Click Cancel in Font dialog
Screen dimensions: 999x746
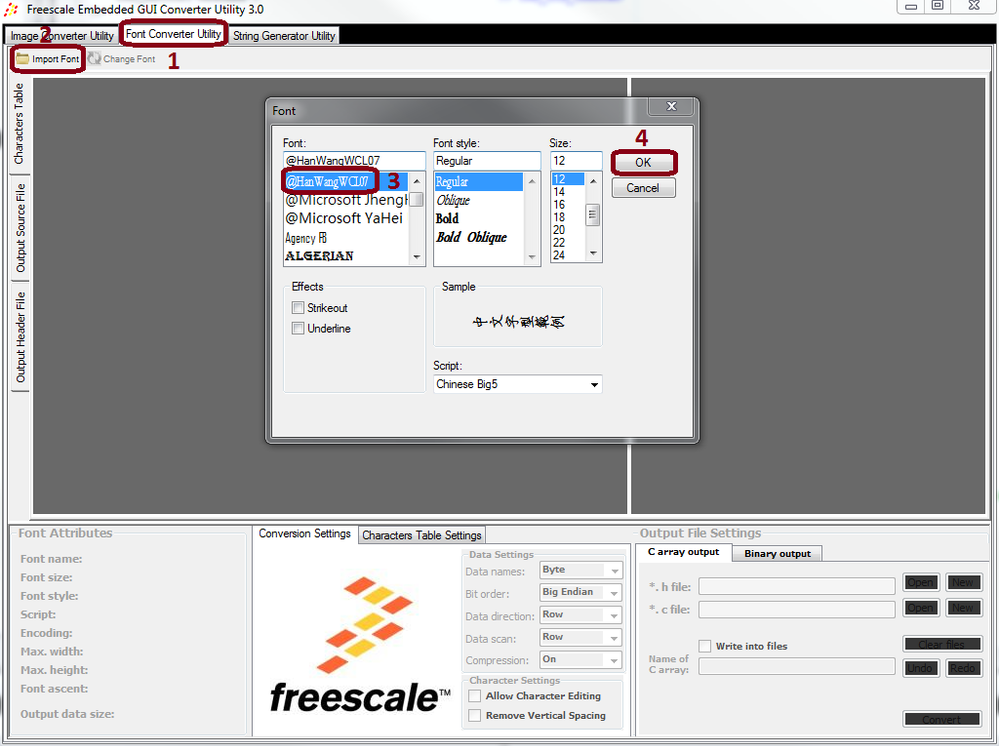643,188
